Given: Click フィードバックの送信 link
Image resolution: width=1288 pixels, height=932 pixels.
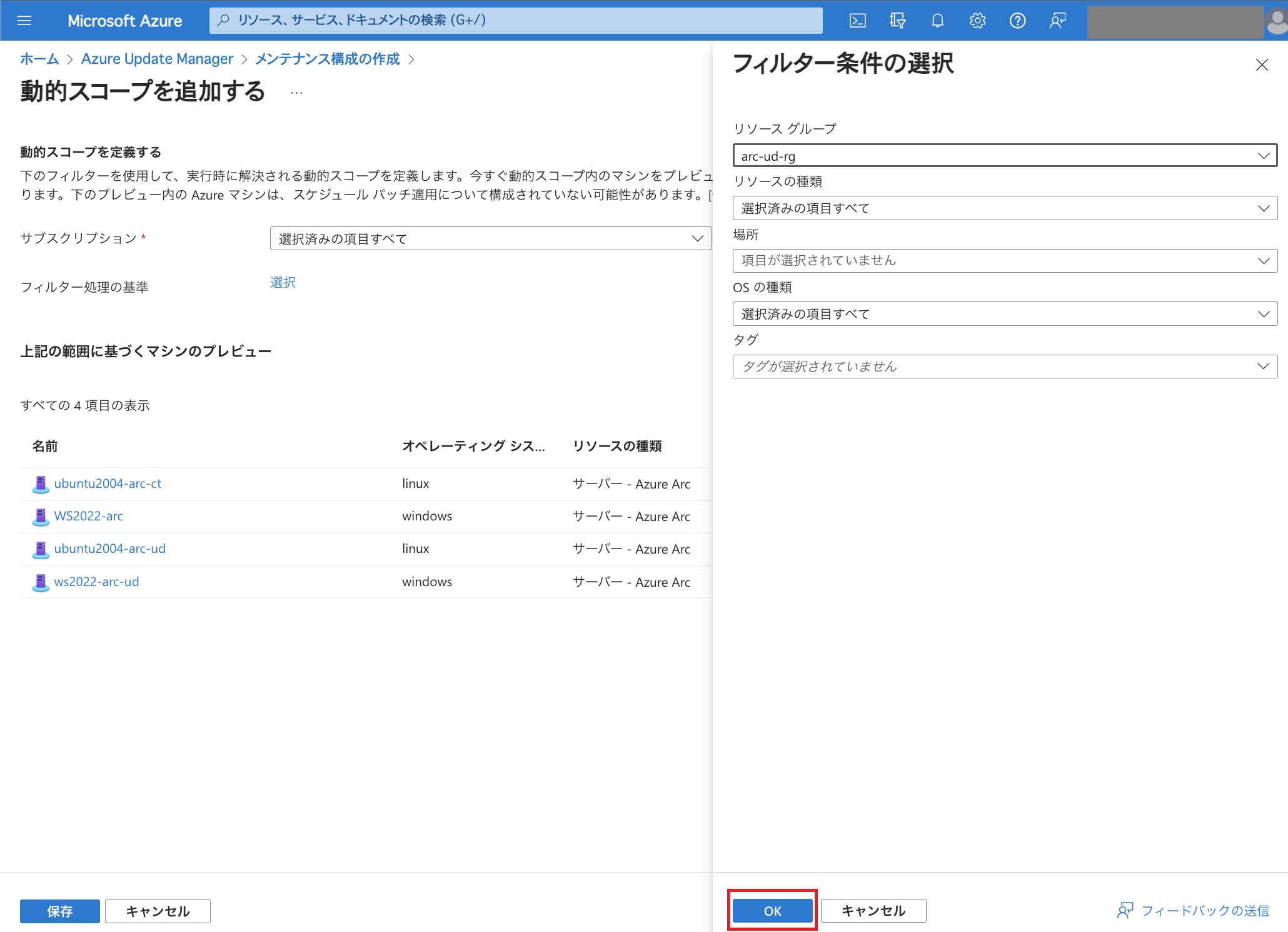Looking at the screenshot, I should click(1205, 911).
